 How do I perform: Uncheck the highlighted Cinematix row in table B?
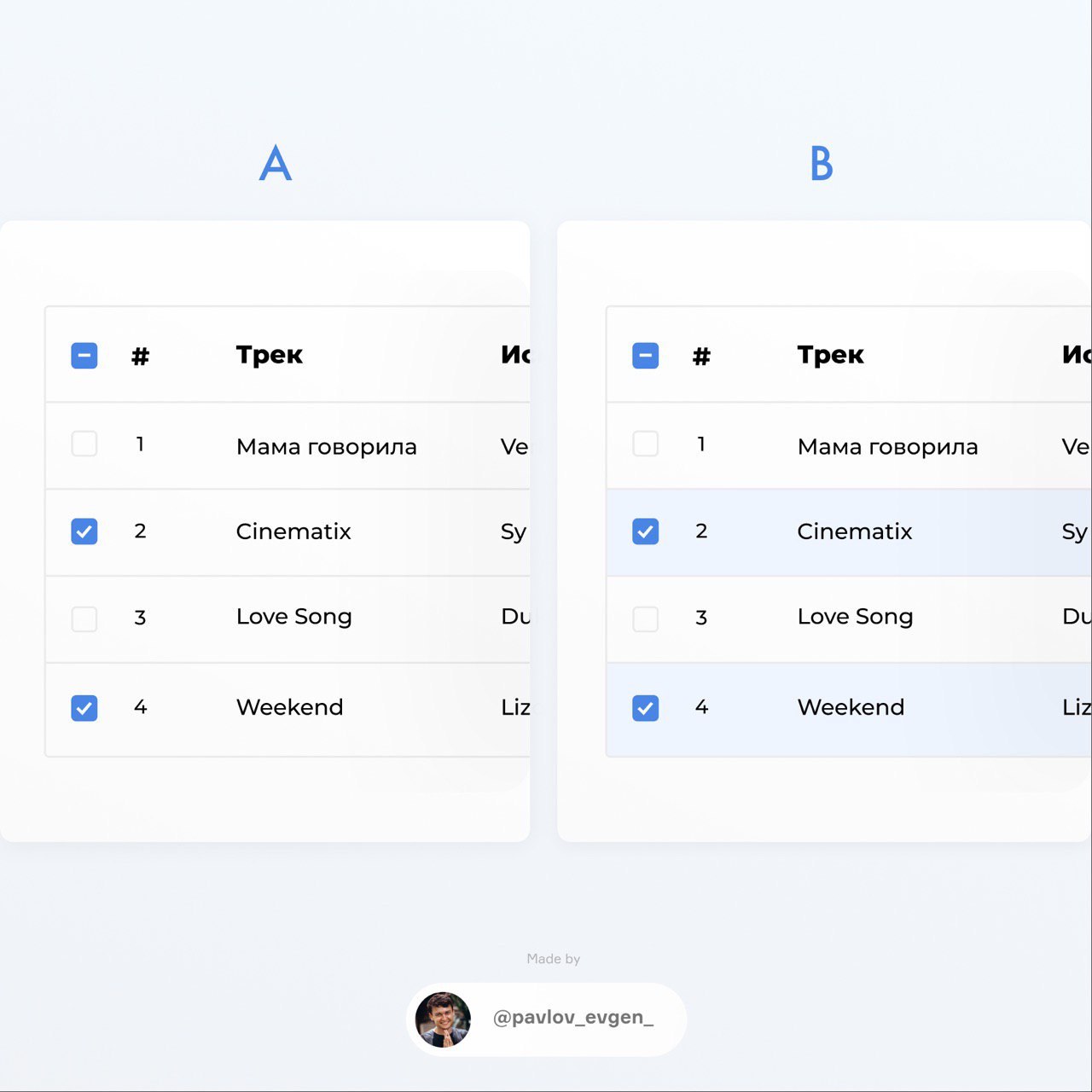tap(646, 531)
